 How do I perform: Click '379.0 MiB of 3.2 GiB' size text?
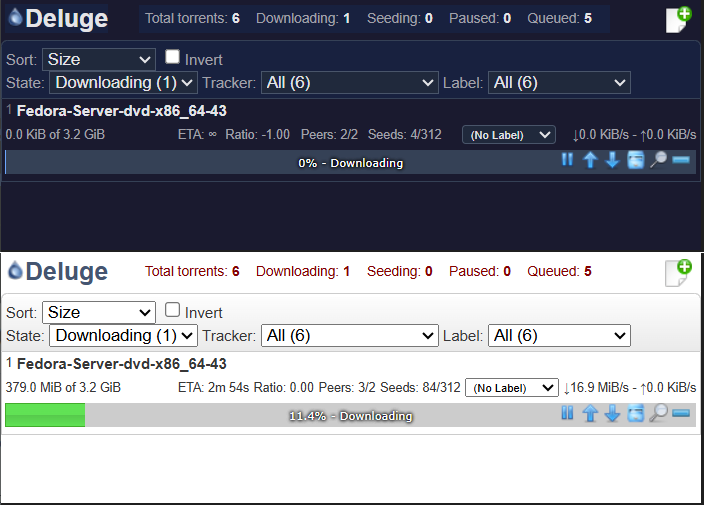pyautogui.click(x=63, y=387)
